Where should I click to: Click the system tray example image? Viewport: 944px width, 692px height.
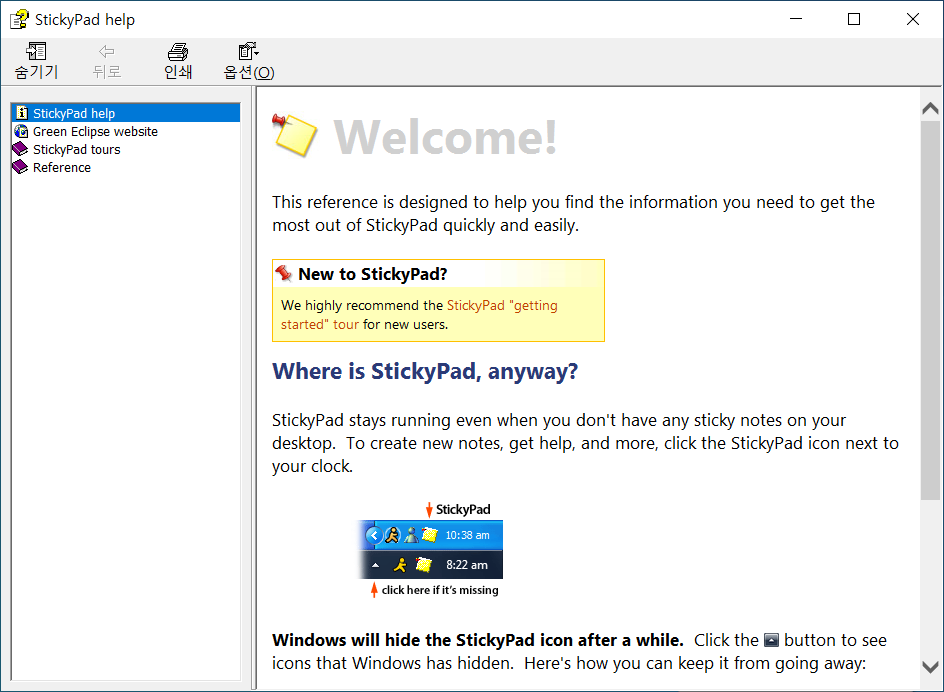pos(431,549)
